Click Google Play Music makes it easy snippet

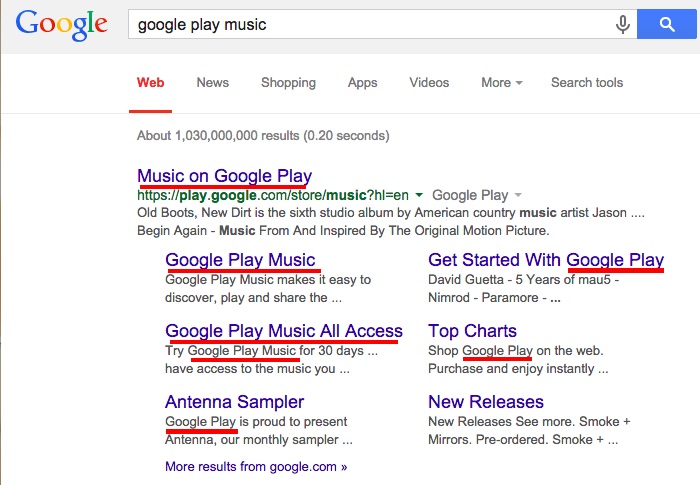point(268,288)
